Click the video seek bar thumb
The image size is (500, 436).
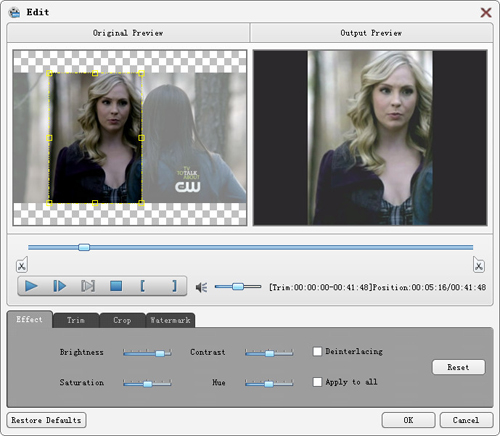click(84, 247)
